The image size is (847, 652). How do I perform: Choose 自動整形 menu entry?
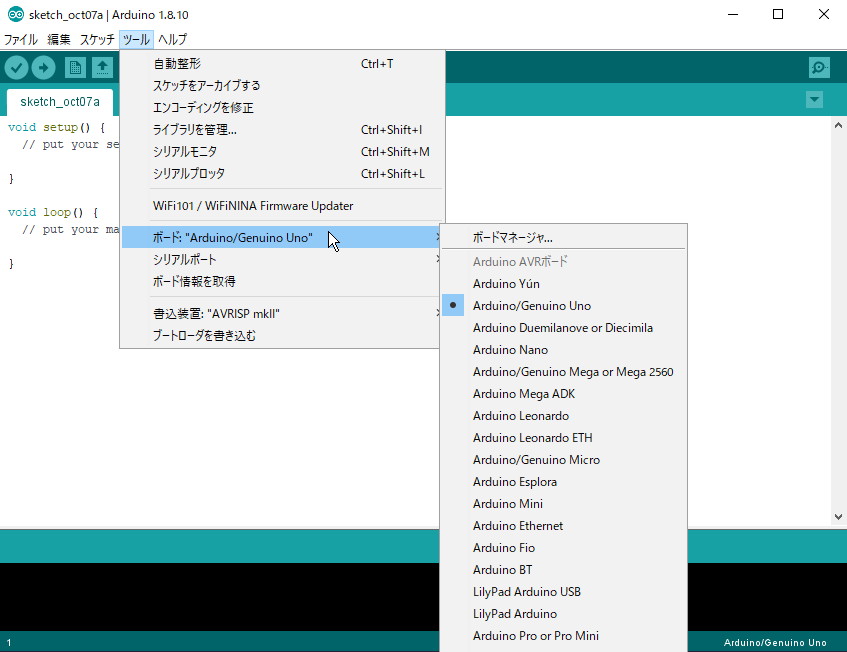pyautogui.click(x=282, y=64)
